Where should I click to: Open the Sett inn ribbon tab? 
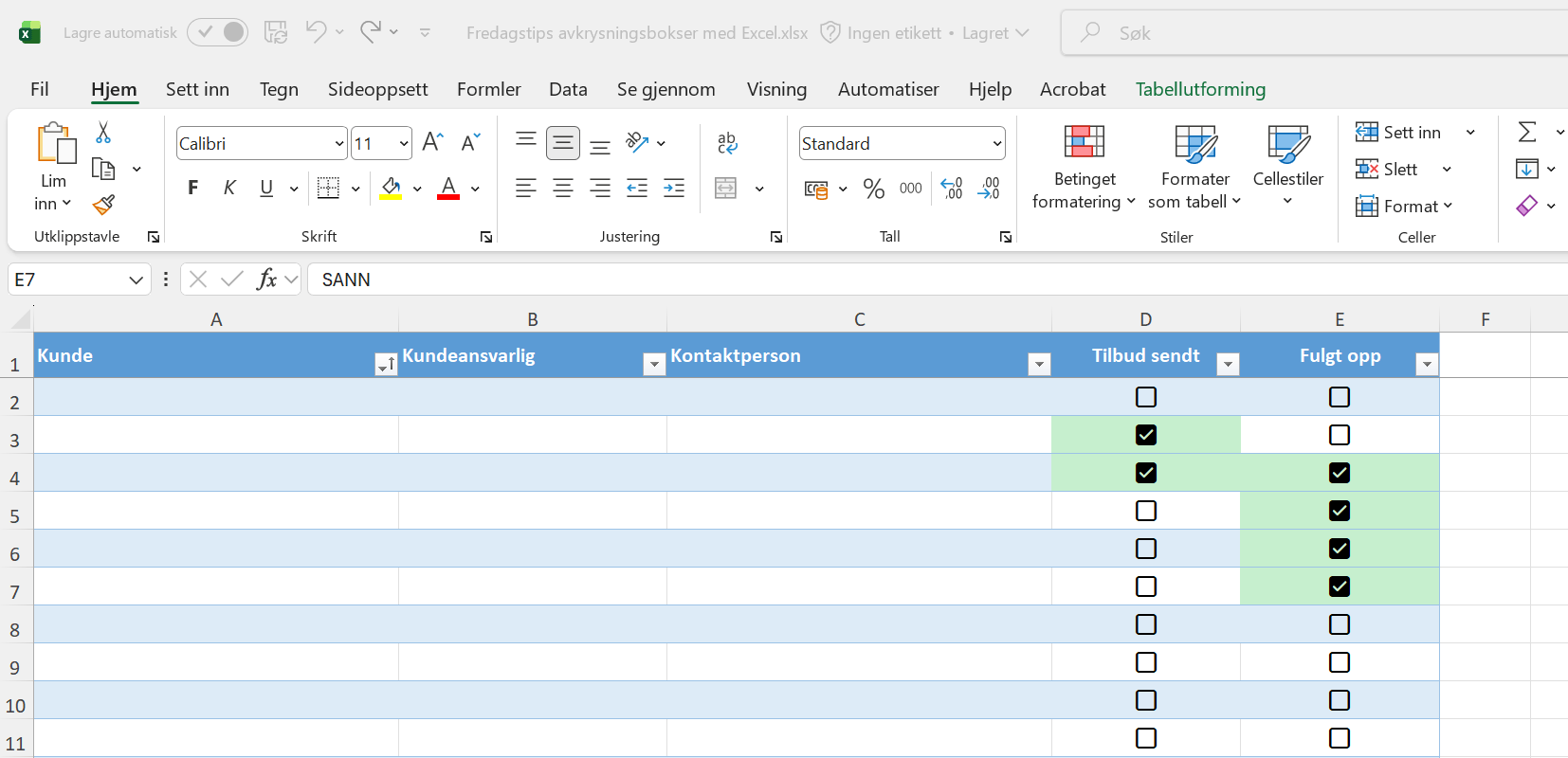[x=197, y=89]
